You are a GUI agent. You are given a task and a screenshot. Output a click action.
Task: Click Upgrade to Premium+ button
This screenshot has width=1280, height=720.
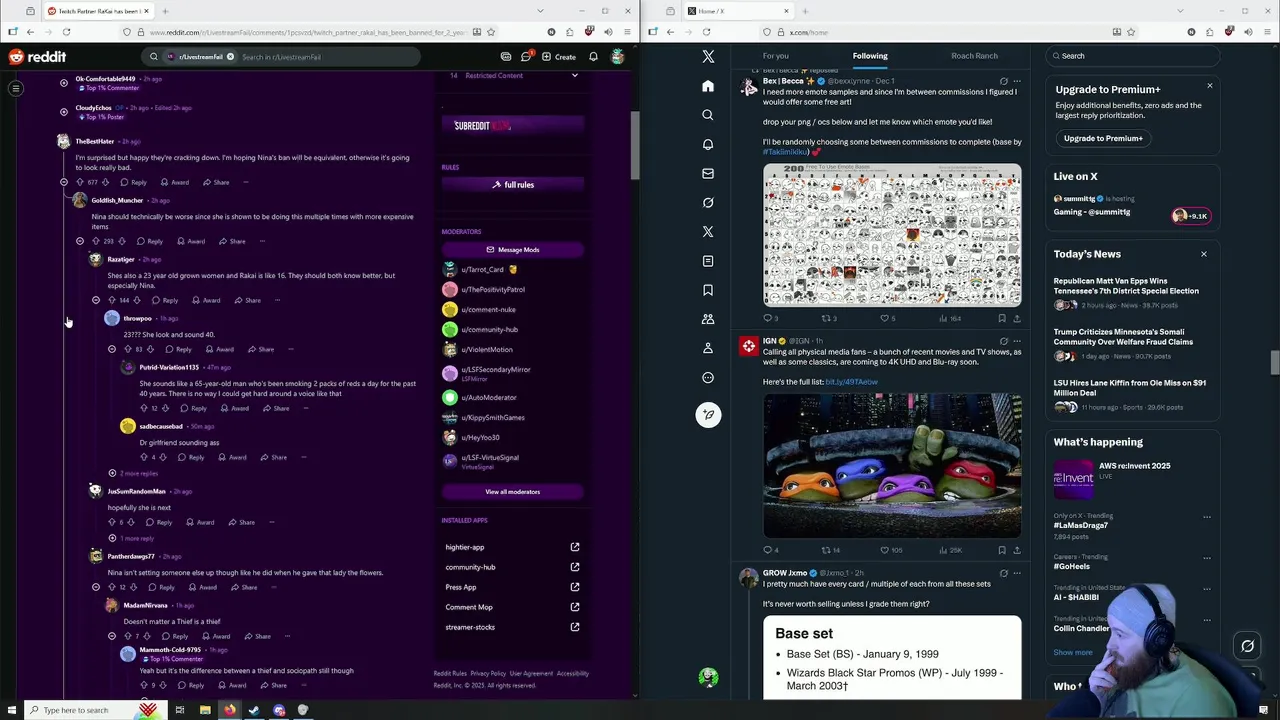pos(1103,138)
